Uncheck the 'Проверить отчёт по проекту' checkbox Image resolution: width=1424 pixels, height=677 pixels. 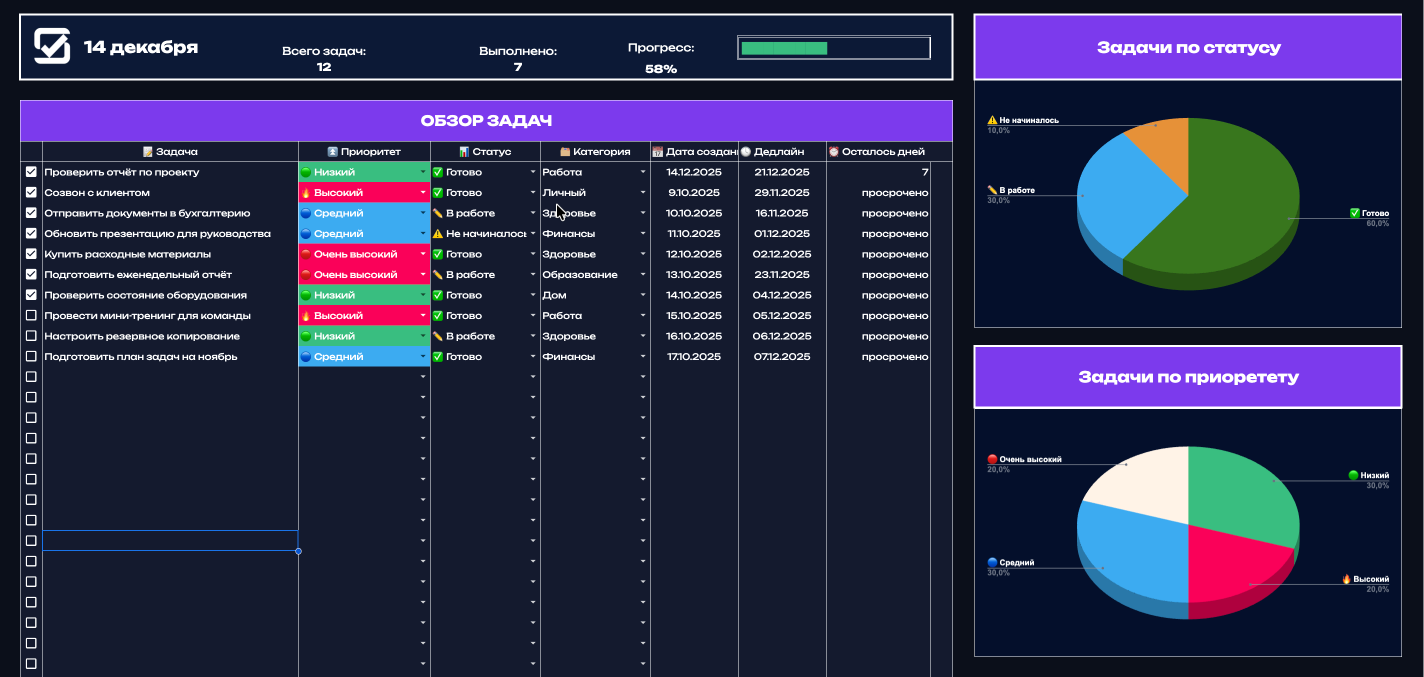tap(31, 172)
